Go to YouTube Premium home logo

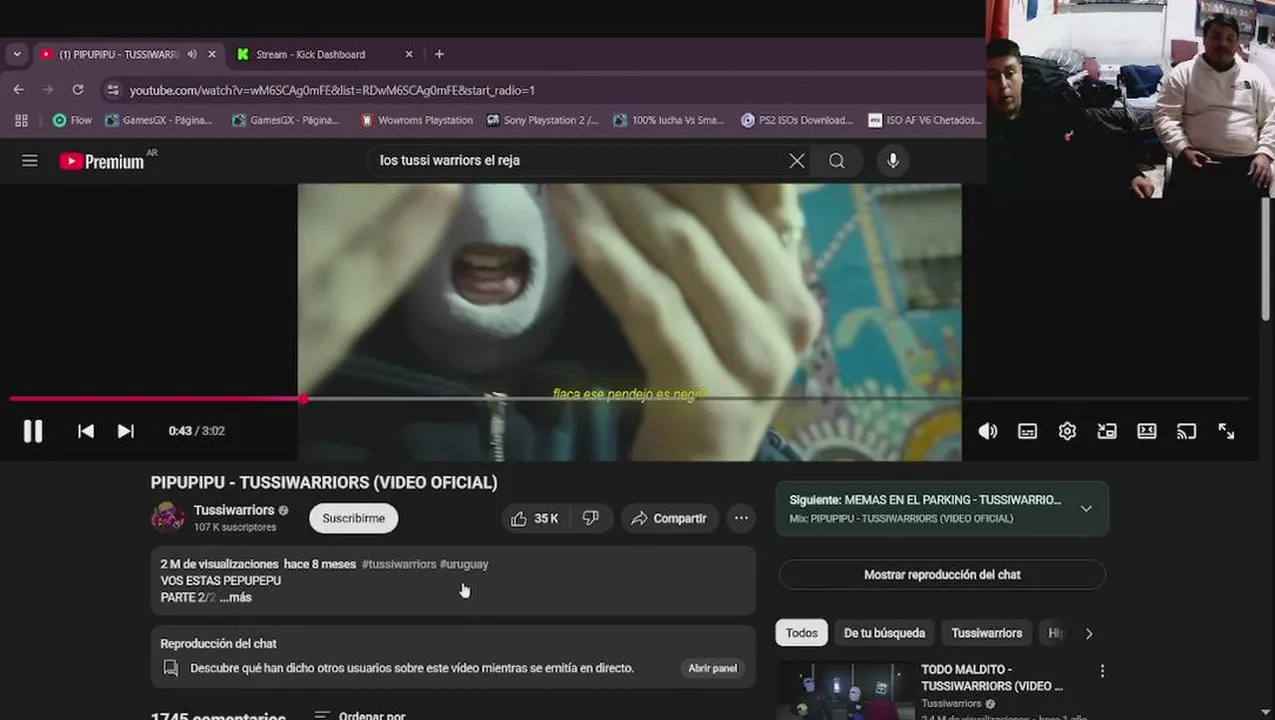coord(102,161)
